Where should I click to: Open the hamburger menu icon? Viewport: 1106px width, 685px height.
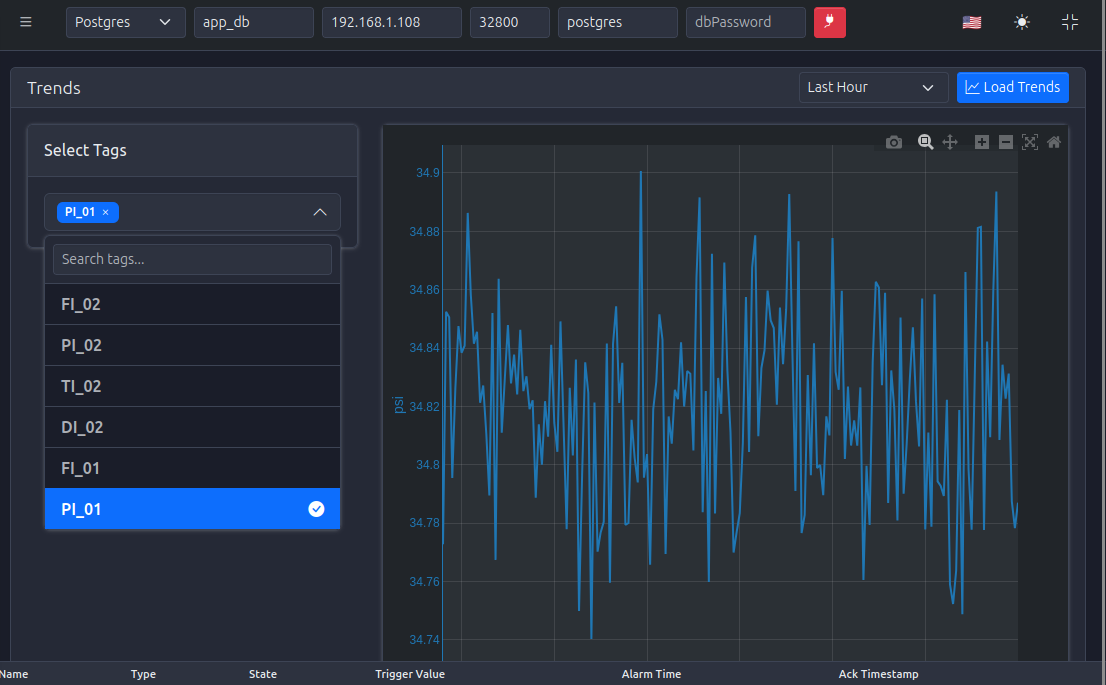click(26, 22)
